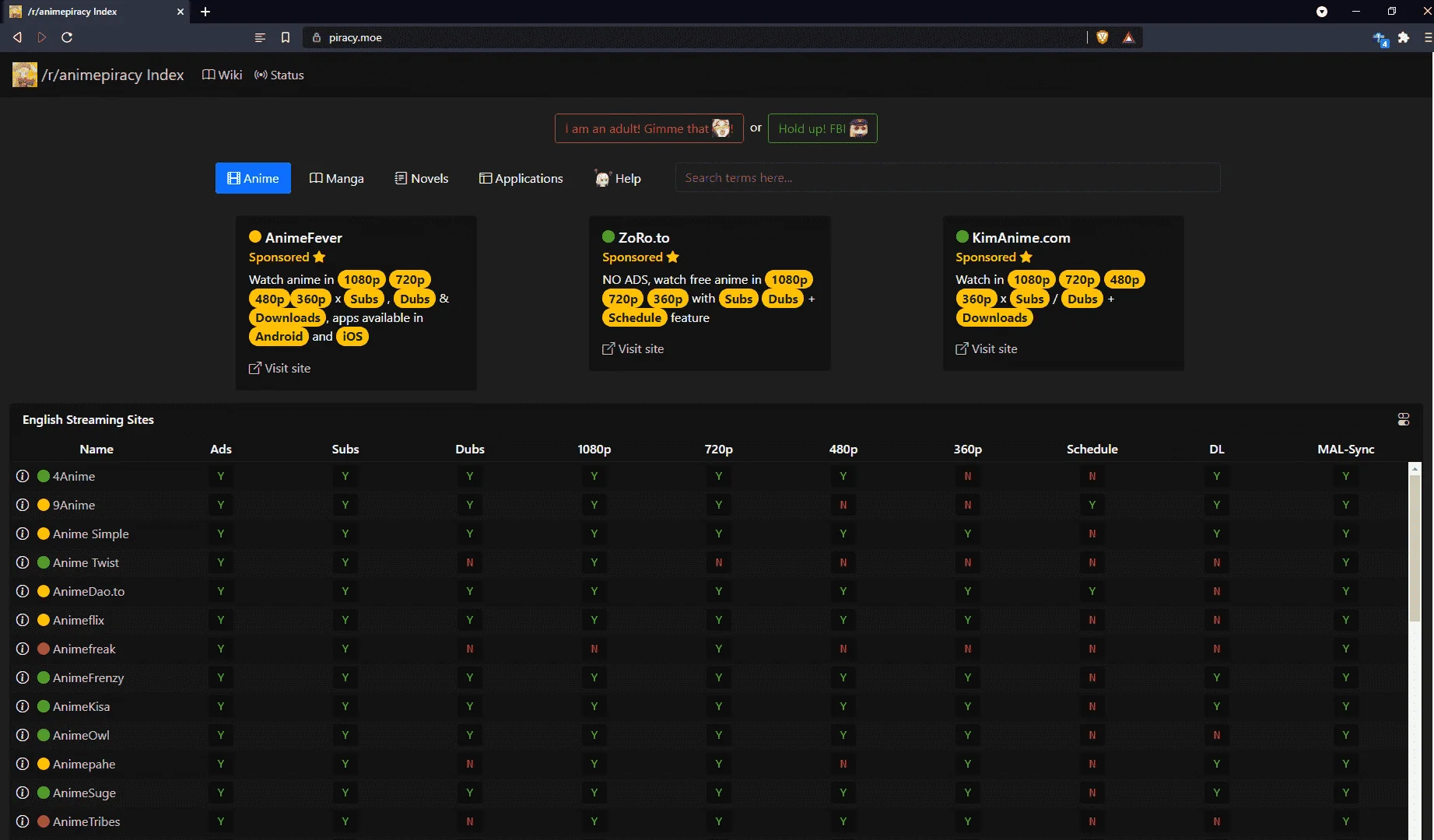Click the Animepahe site name
The image size is (1434, 840).
point(84,764)
